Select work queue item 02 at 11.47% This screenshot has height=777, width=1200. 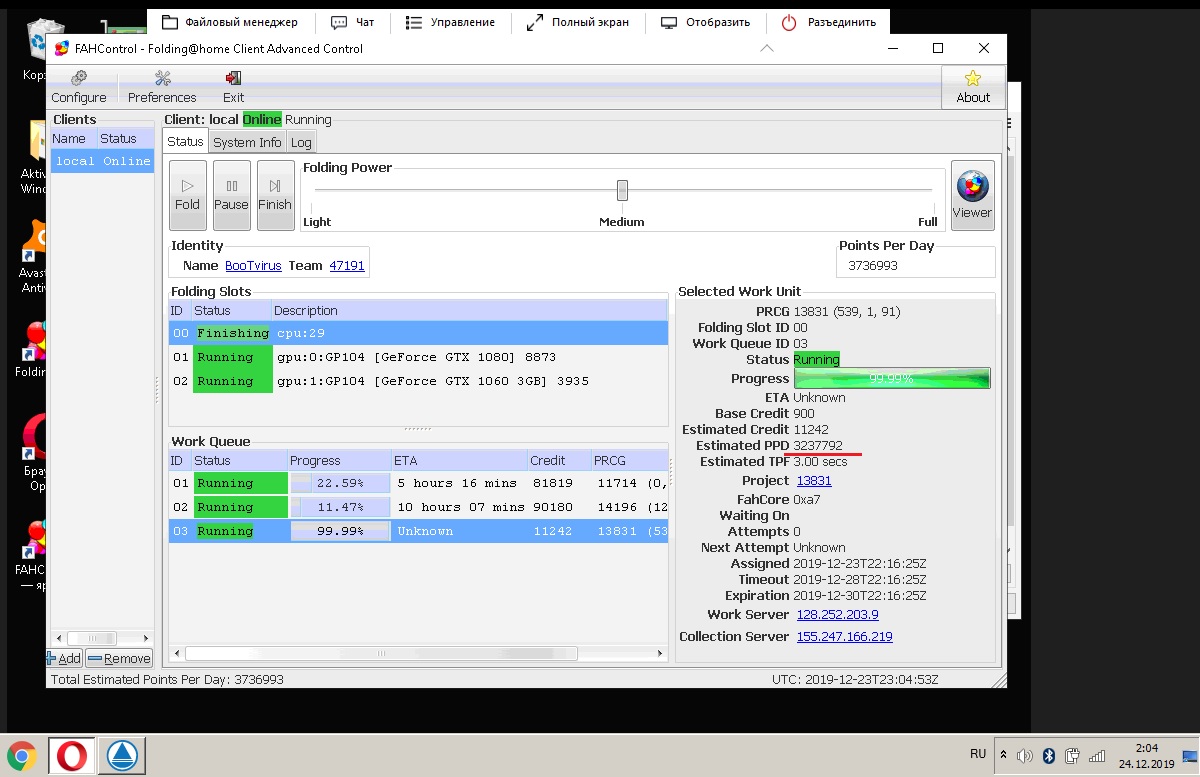pyautogui.click(x=418, y=507)
